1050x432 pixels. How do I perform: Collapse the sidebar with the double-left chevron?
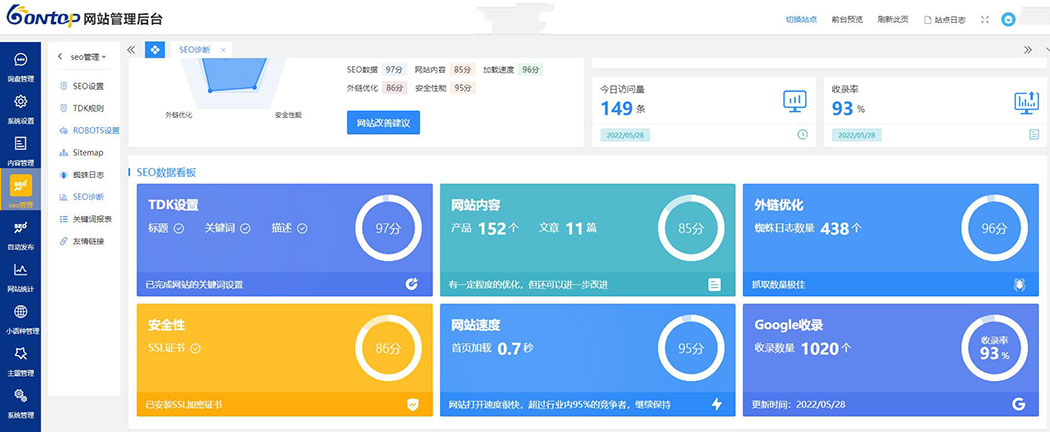click(131, 49)
